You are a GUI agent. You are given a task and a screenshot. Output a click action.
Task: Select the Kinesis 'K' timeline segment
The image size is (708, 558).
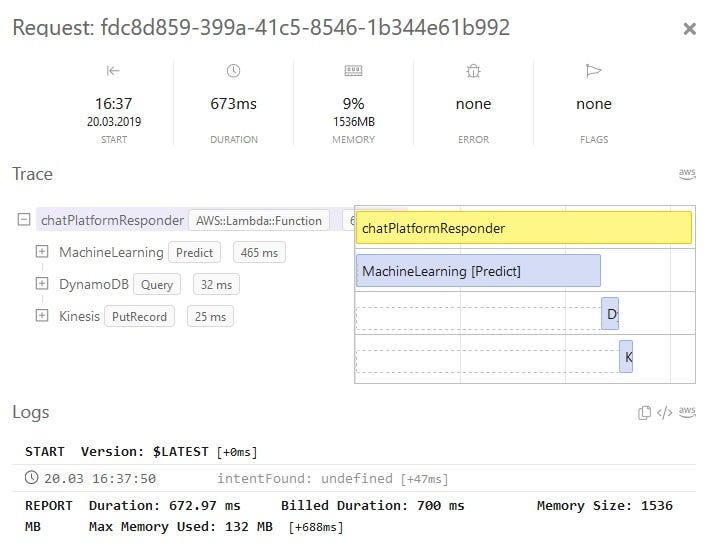pos(626,356)
